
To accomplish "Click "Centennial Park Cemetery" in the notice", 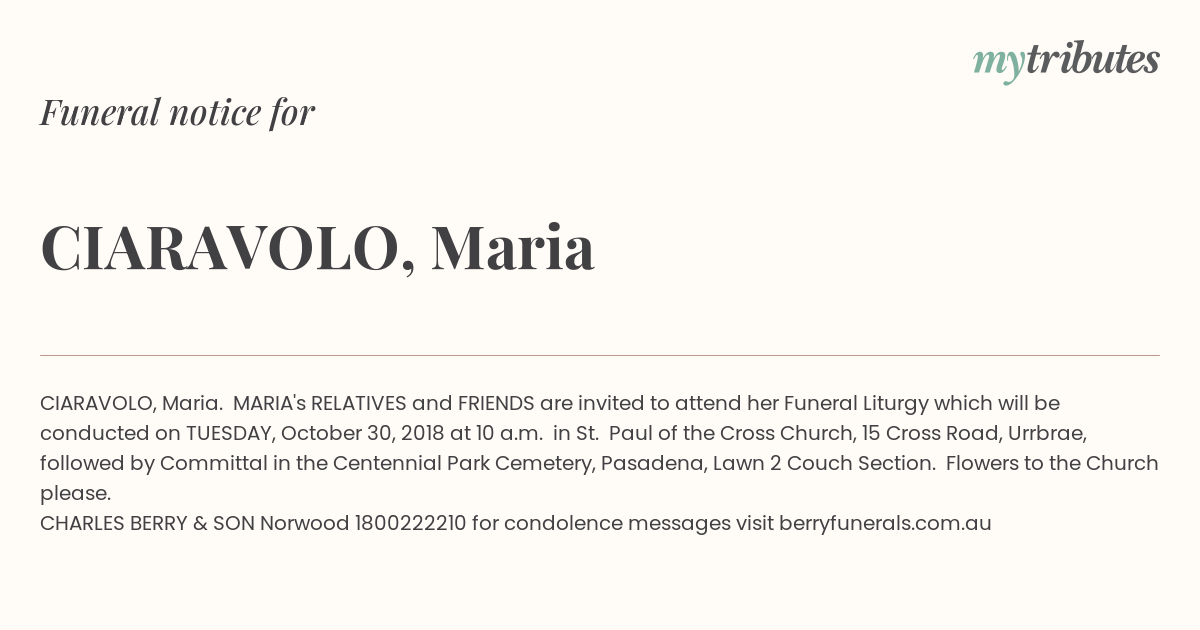I will [x=459, y=464].
